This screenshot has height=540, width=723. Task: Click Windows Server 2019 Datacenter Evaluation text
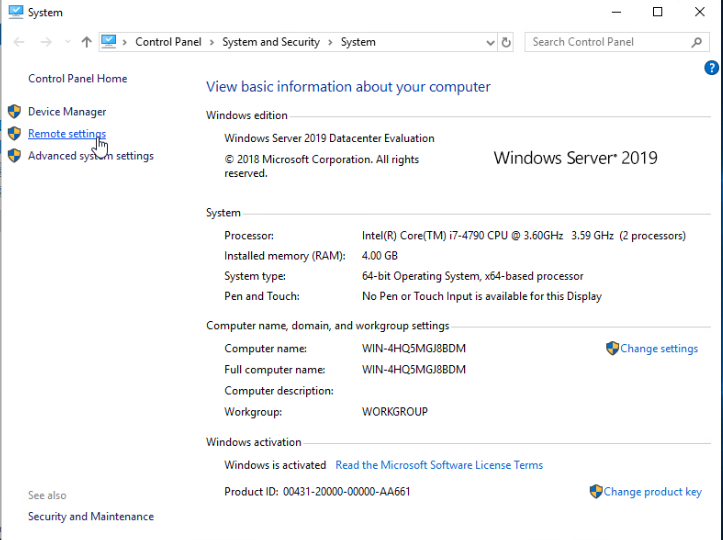pyautogui.click(x=329, y=138)
